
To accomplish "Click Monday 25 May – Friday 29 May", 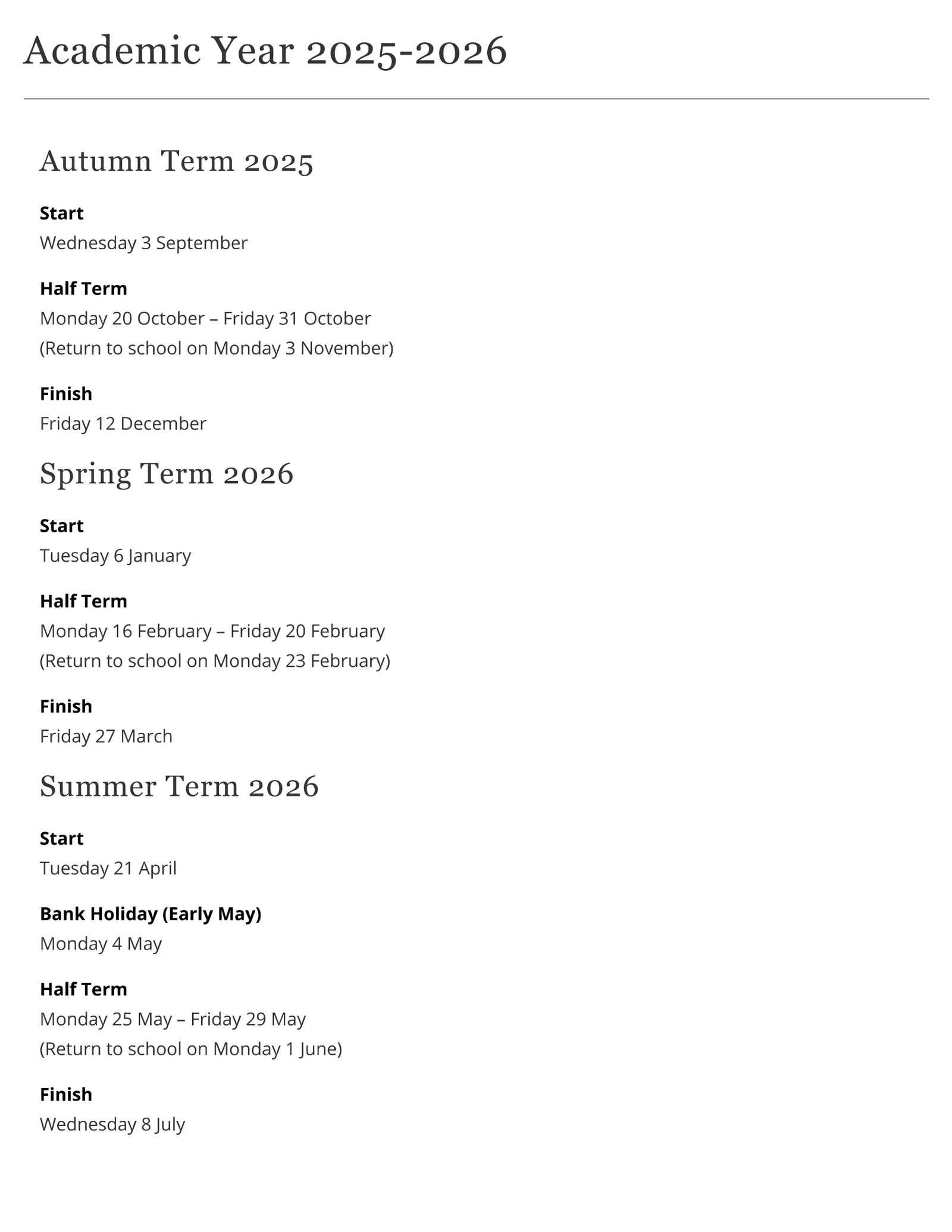I will pyautogui.click(x=173, y=1019).
